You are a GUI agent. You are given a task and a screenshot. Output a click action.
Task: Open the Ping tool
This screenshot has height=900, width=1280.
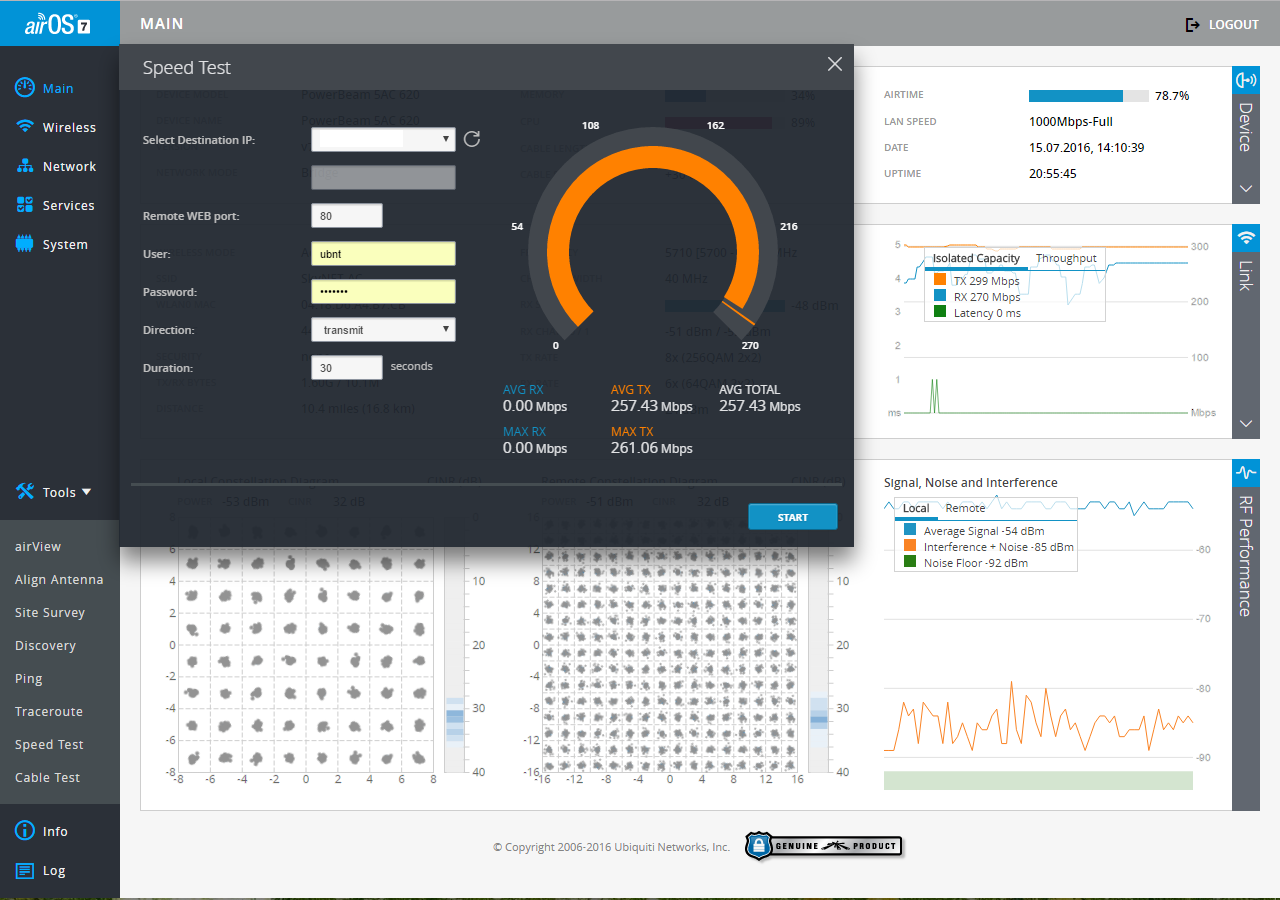29,679
